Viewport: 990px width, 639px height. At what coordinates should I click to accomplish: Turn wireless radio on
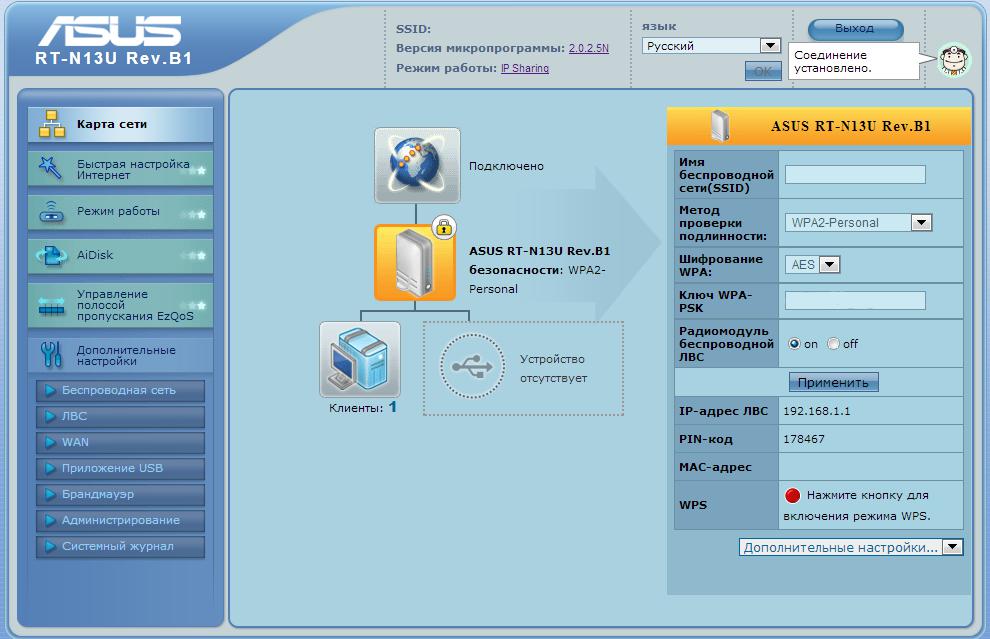[x=794, y=344]
